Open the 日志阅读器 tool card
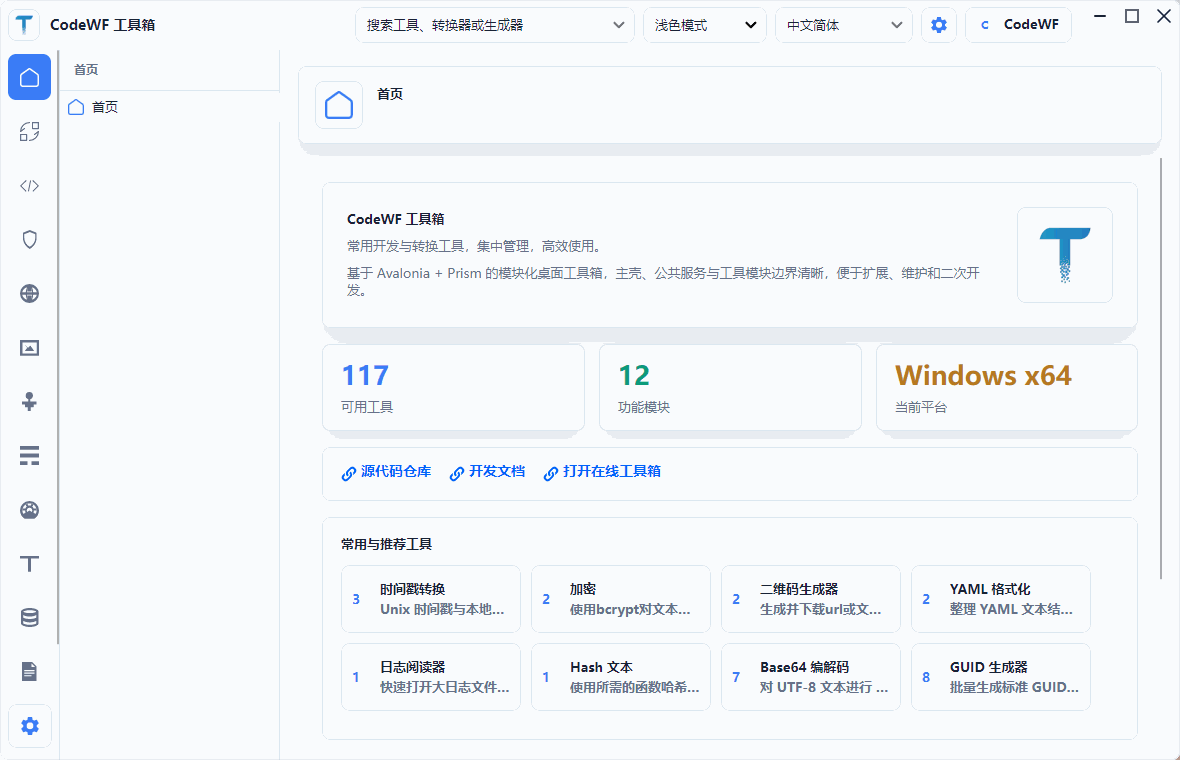 pos(430,676)
